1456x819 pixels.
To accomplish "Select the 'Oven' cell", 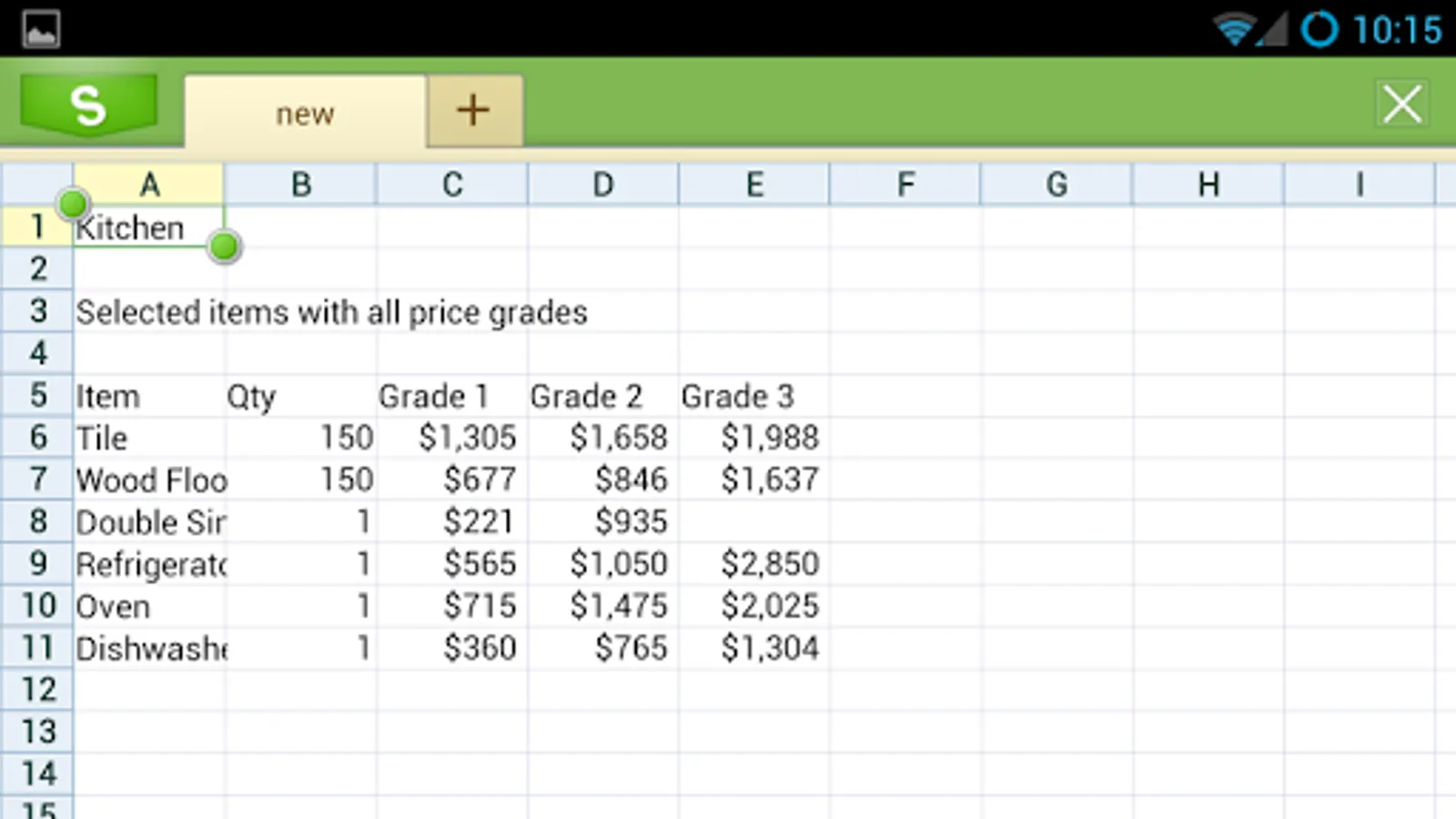I will click(x=149, y=606).
